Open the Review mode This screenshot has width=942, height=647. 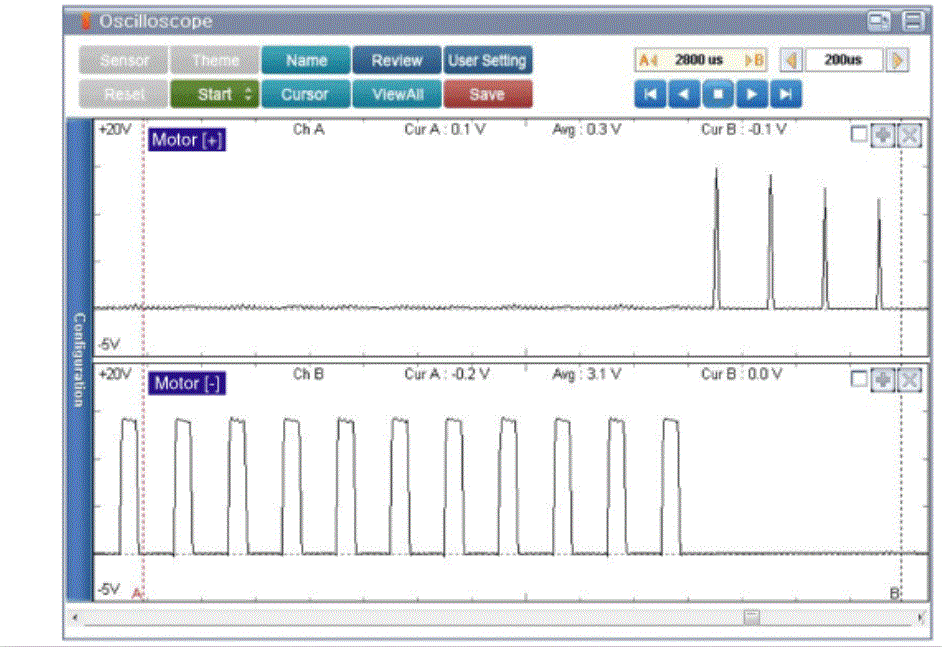(x=396, y=60)
